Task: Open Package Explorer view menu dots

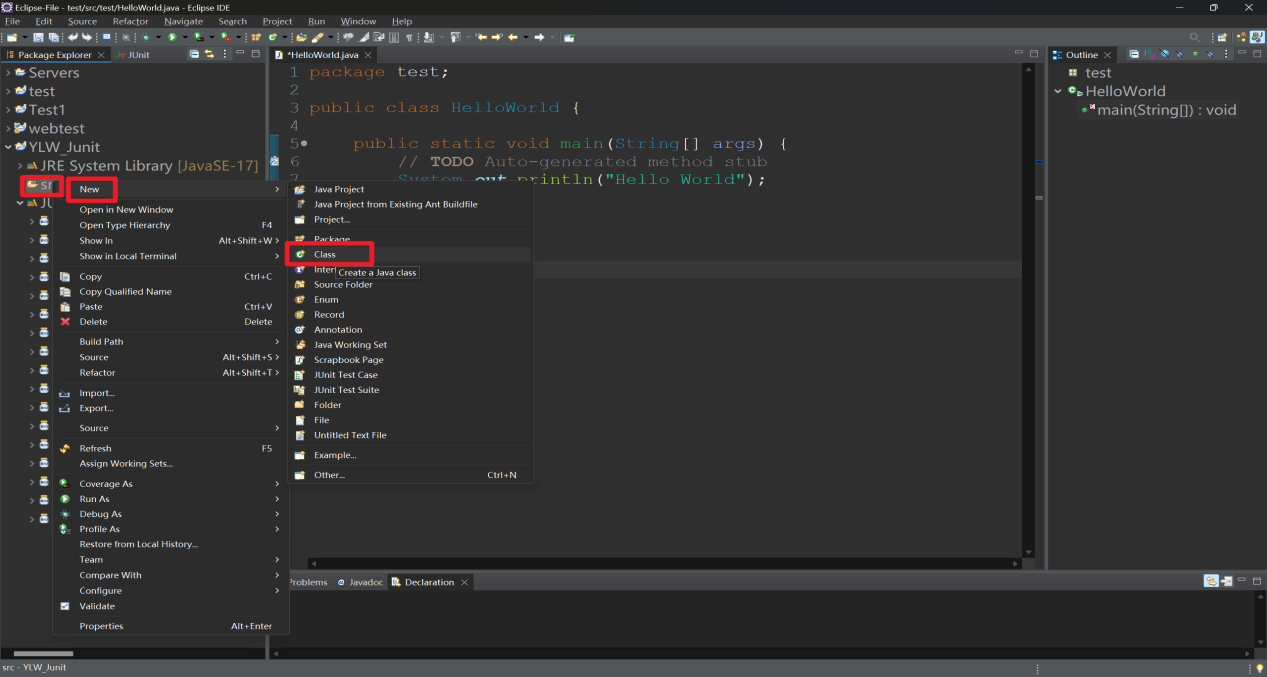Action: click(226, 54)
